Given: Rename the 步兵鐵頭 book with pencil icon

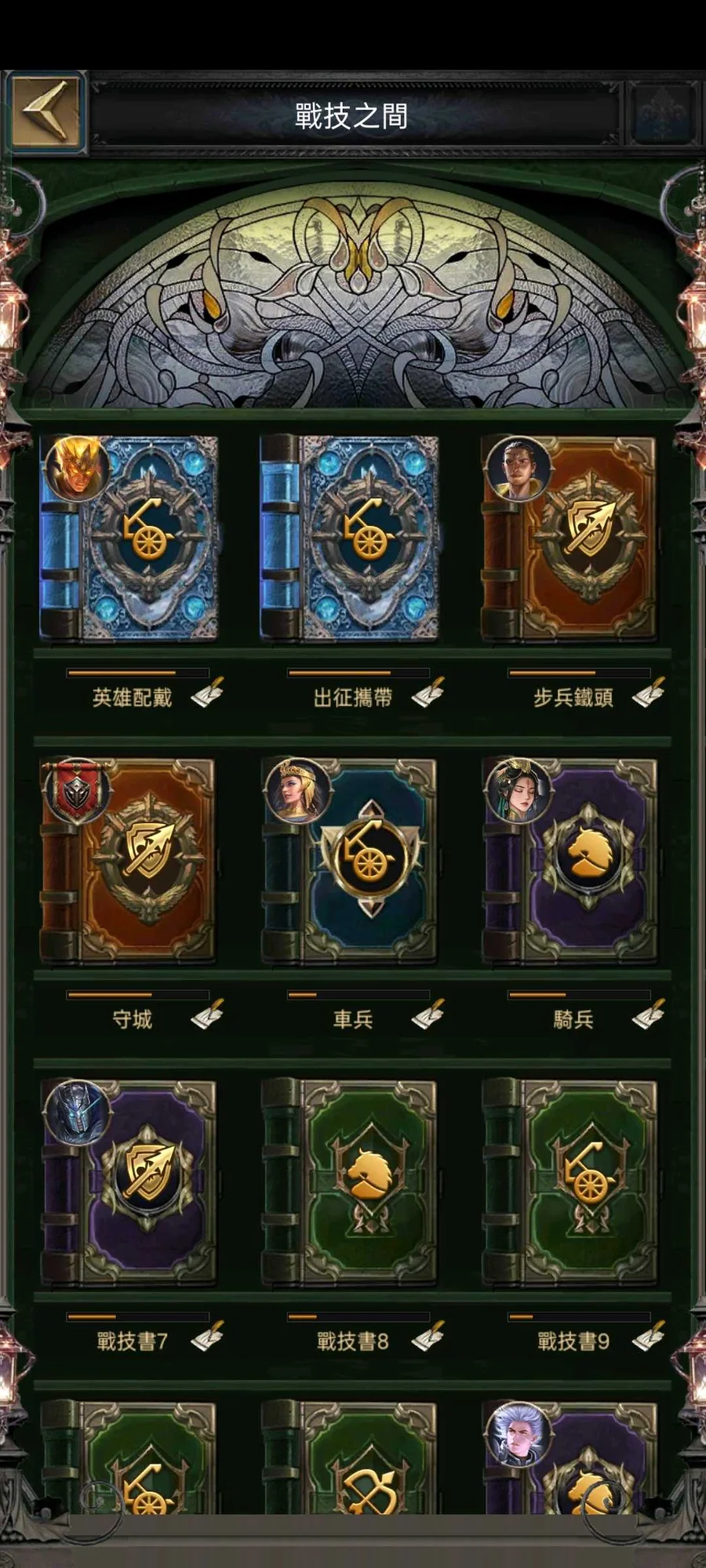Looking at the screenshot, I should click(649, 693).
